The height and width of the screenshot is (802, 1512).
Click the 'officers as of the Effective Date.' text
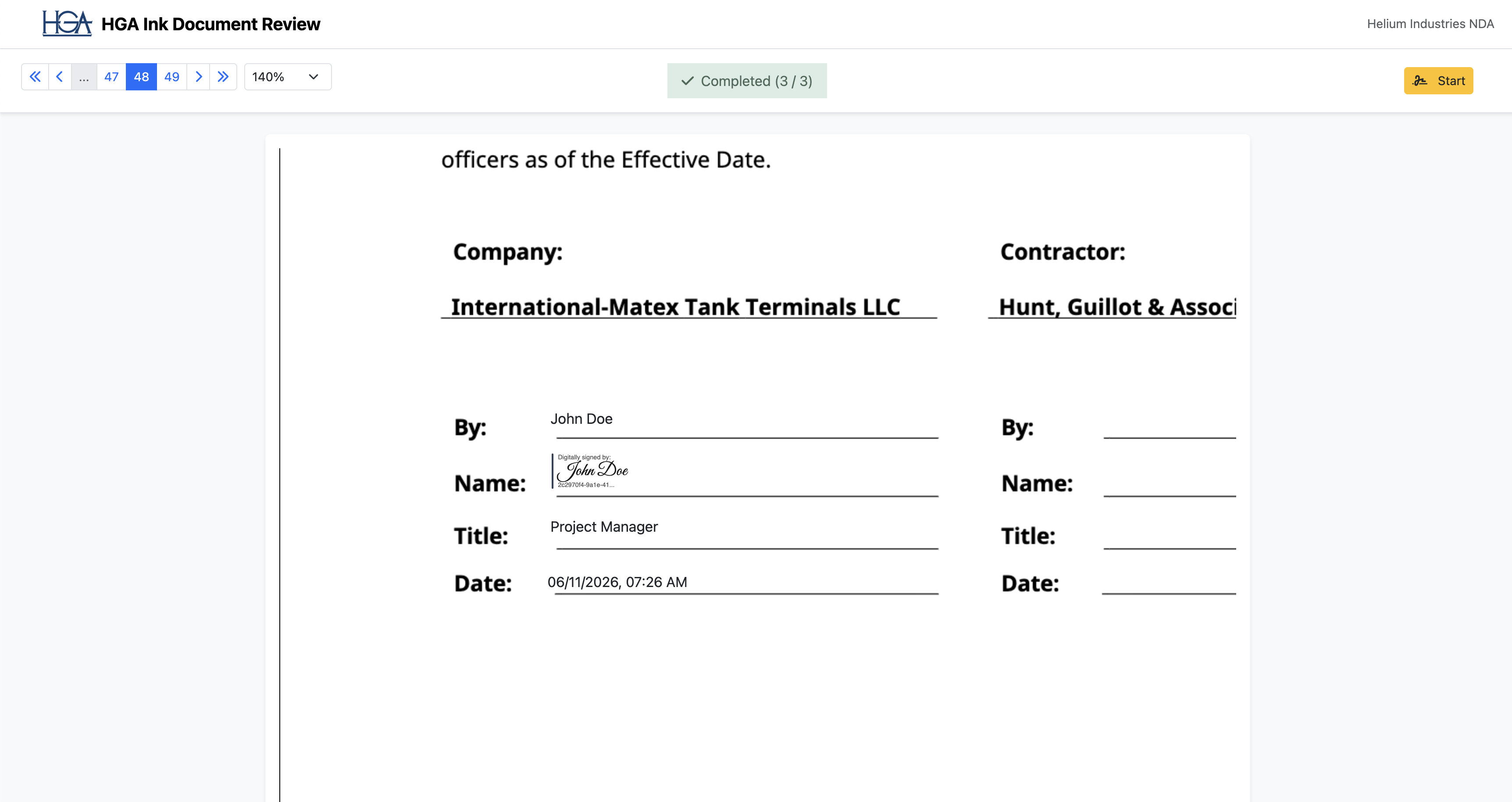tap(606, 160)
